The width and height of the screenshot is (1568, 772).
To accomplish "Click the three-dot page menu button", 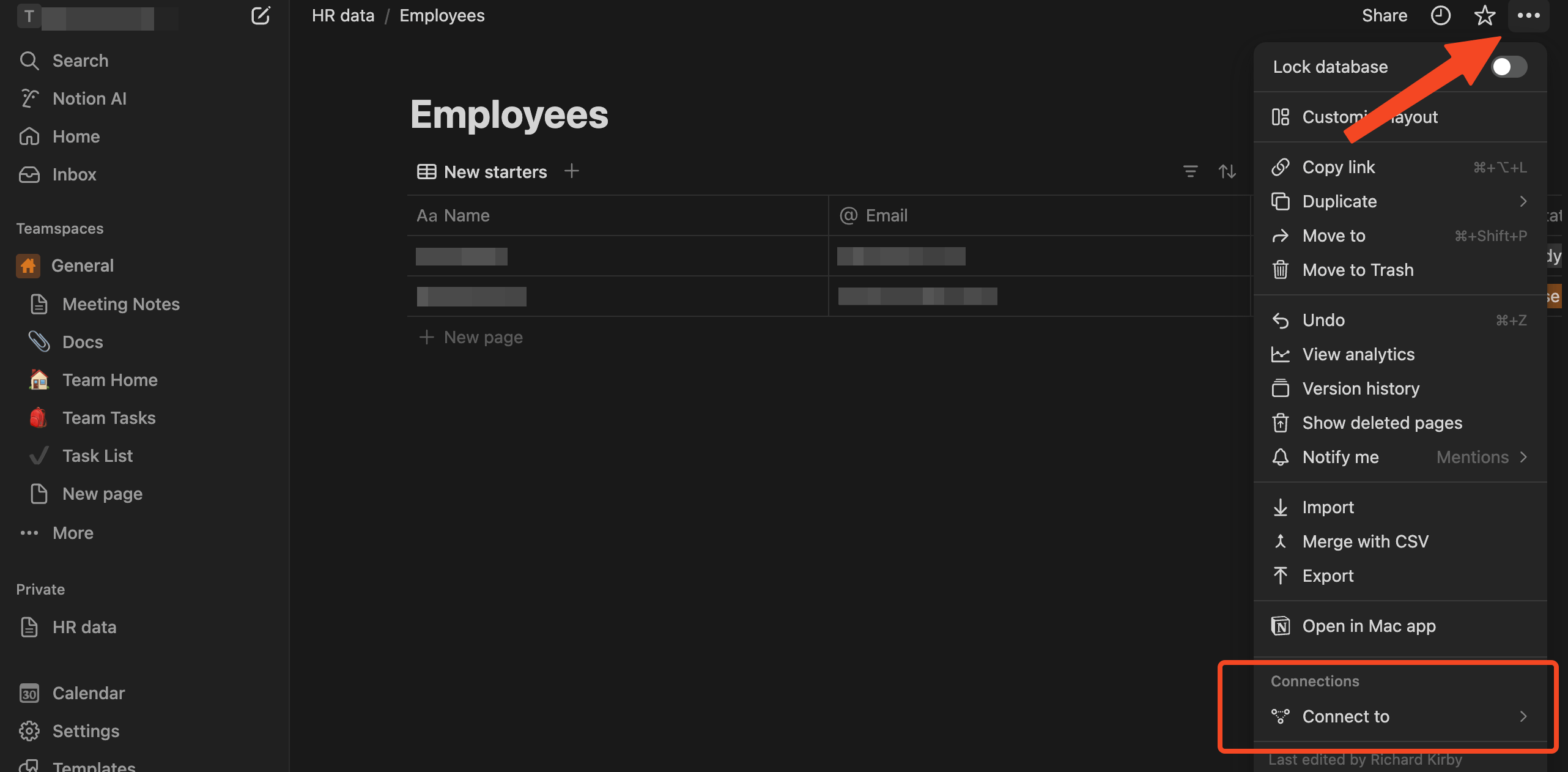I will pyautogui.click(x=1528, y=16).
